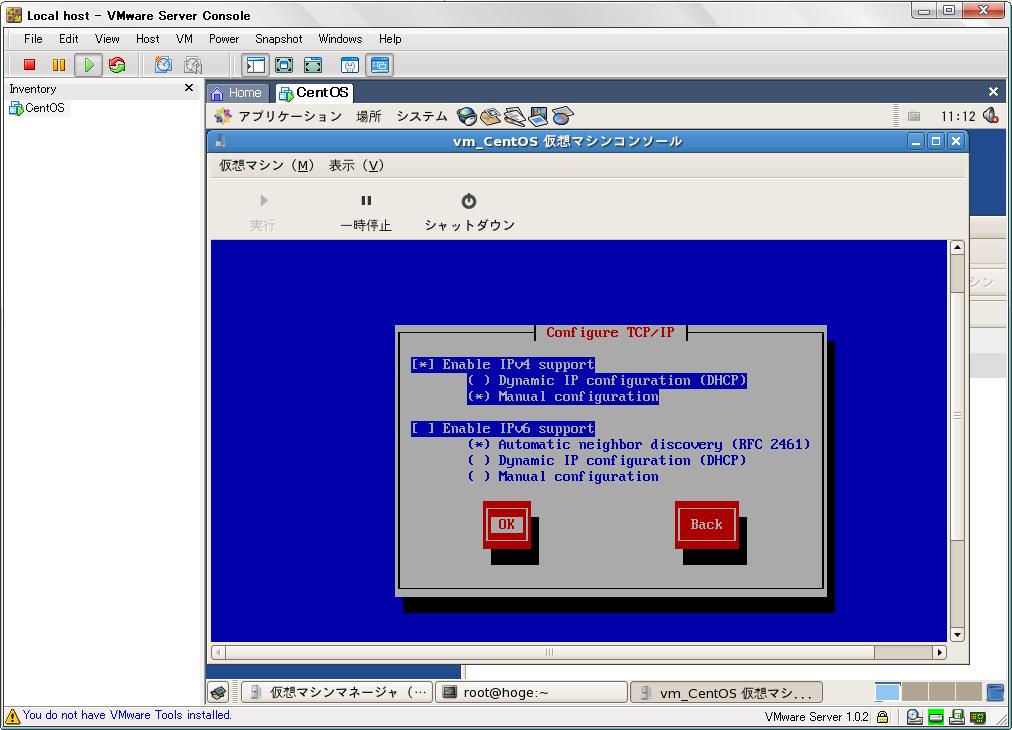Select Automatic neighbor discovery (RFC 2461)

tap(639, 445)
